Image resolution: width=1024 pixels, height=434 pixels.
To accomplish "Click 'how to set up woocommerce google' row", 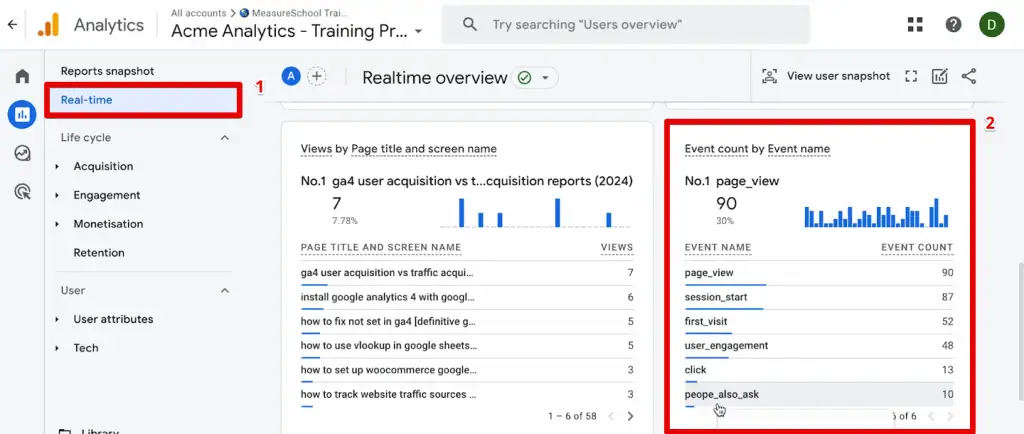I will coord(466,370).
